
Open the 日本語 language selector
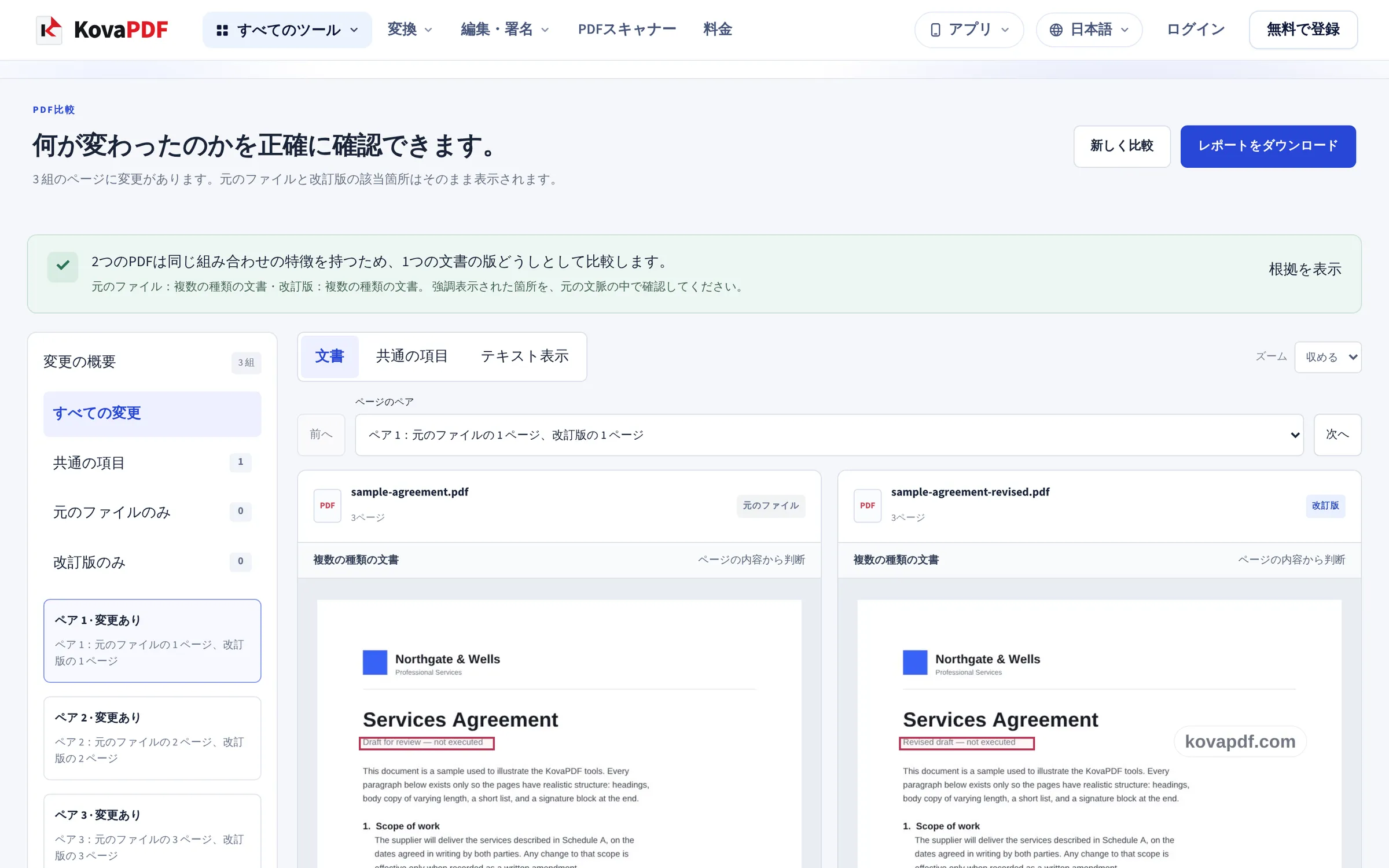click(x=1089, y=30)
